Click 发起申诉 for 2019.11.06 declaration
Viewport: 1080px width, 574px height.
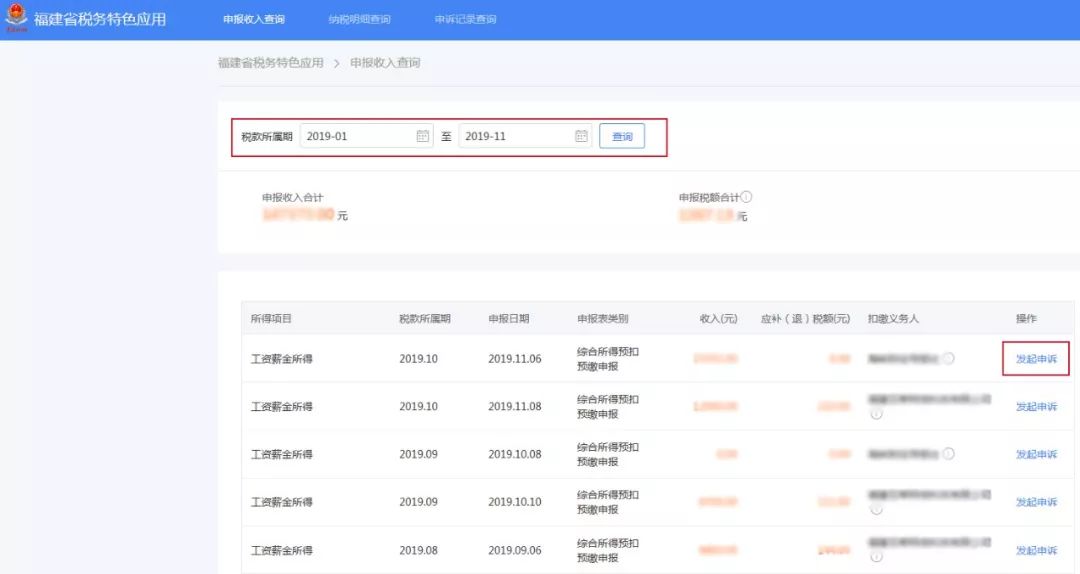point(1036,359)
